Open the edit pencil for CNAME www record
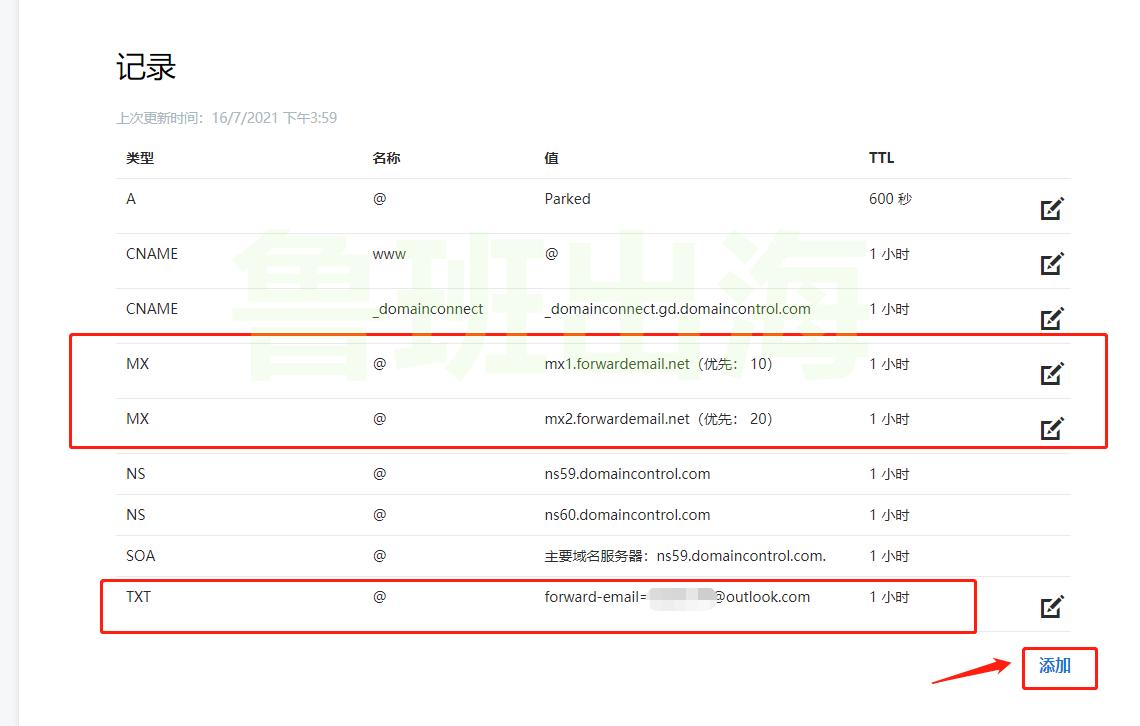 pyautogui.click(x=1051, y=264)
